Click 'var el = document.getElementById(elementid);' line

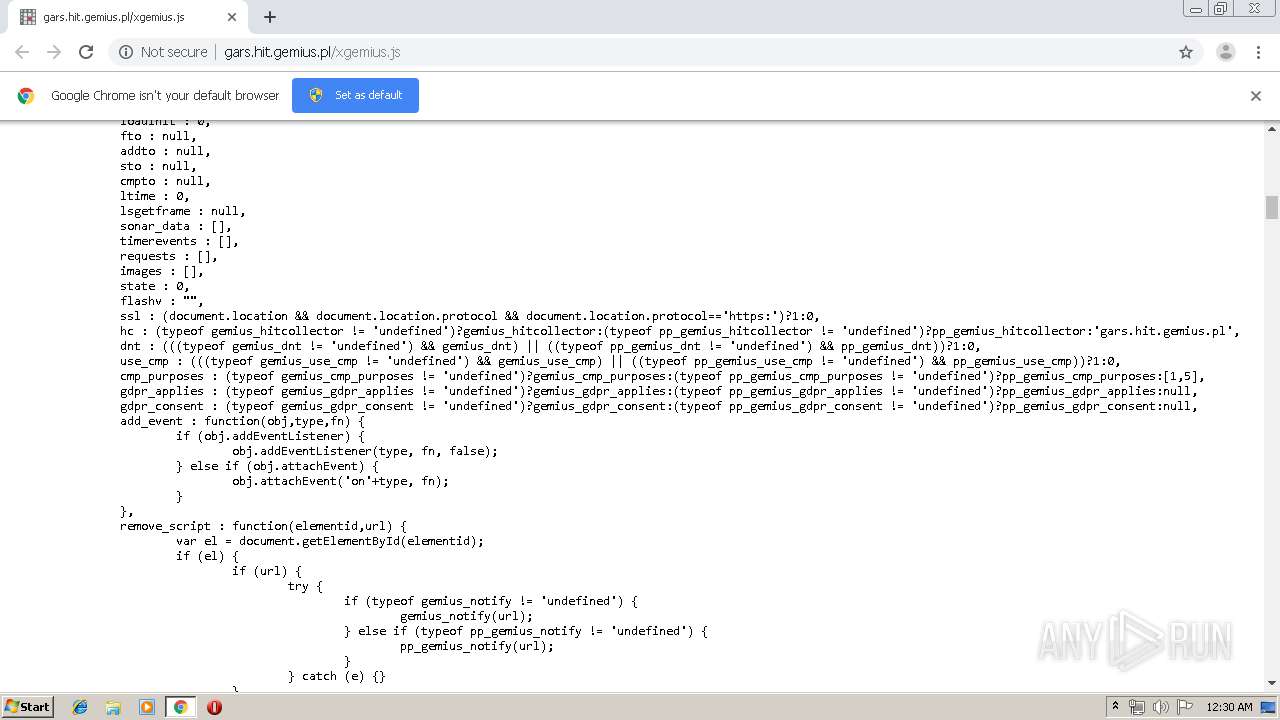click(330, 541)
